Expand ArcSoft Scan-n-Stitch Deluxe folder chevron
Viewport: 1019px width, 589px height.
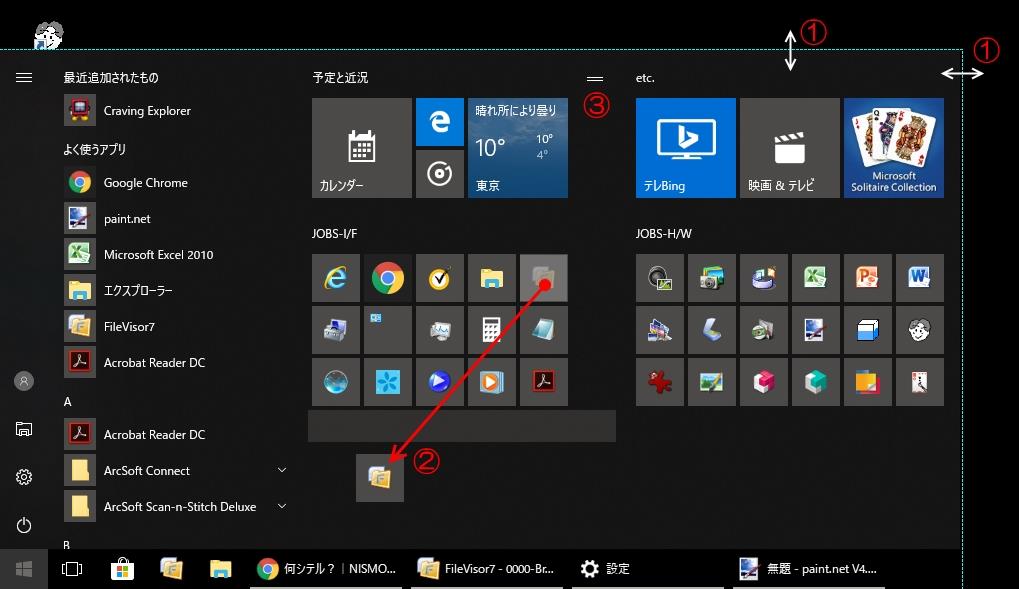tap(282, 506)
